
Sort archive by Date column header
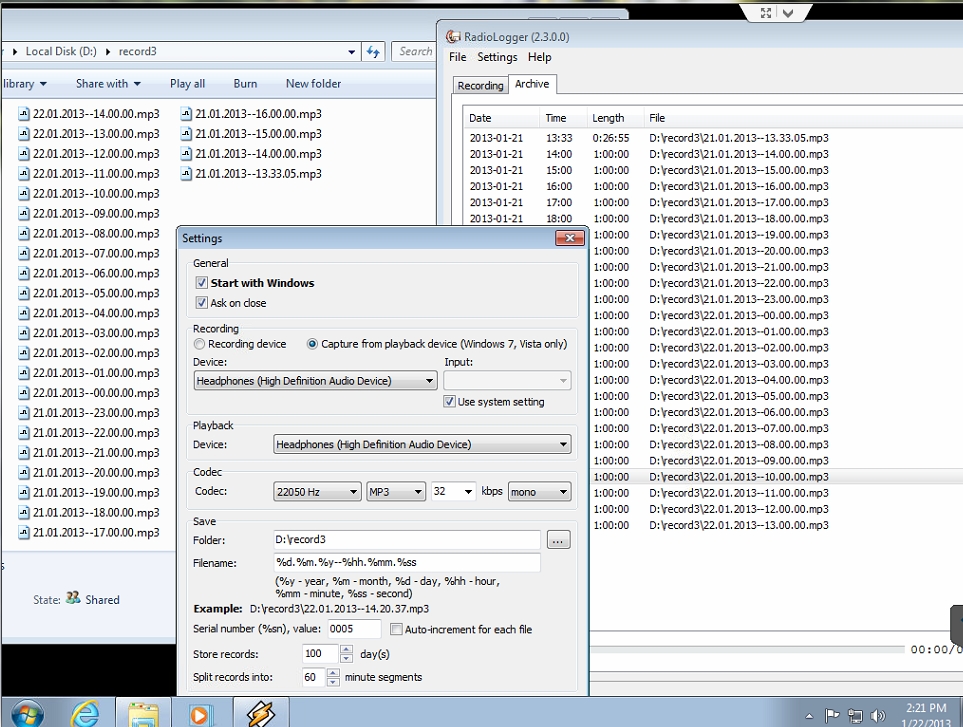point(501,118)
